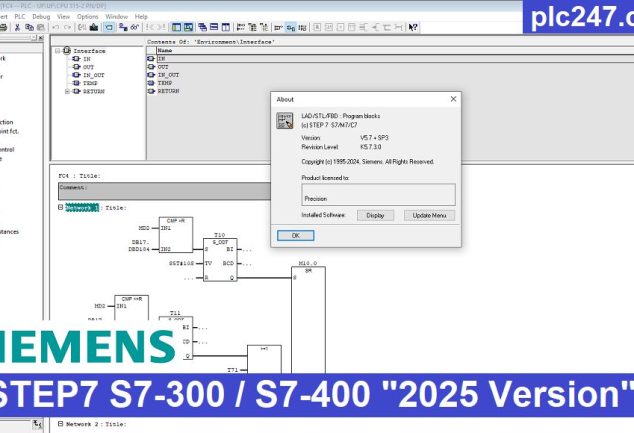Screen dimensions: 634x433
Task: Toggle the Details pane icon
Action: [x=188, y=27]
